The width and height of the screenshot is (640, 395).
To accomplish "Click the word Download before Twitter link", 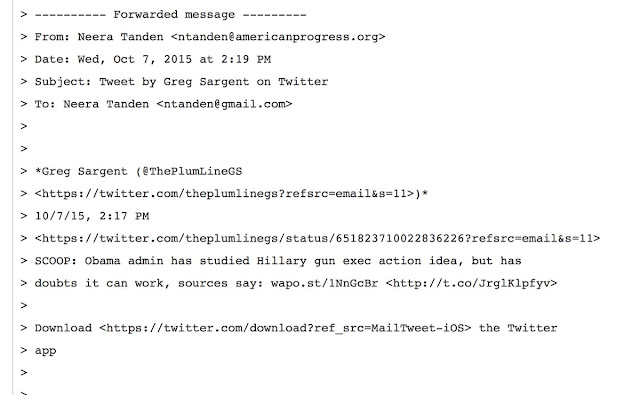I will 63,328.
